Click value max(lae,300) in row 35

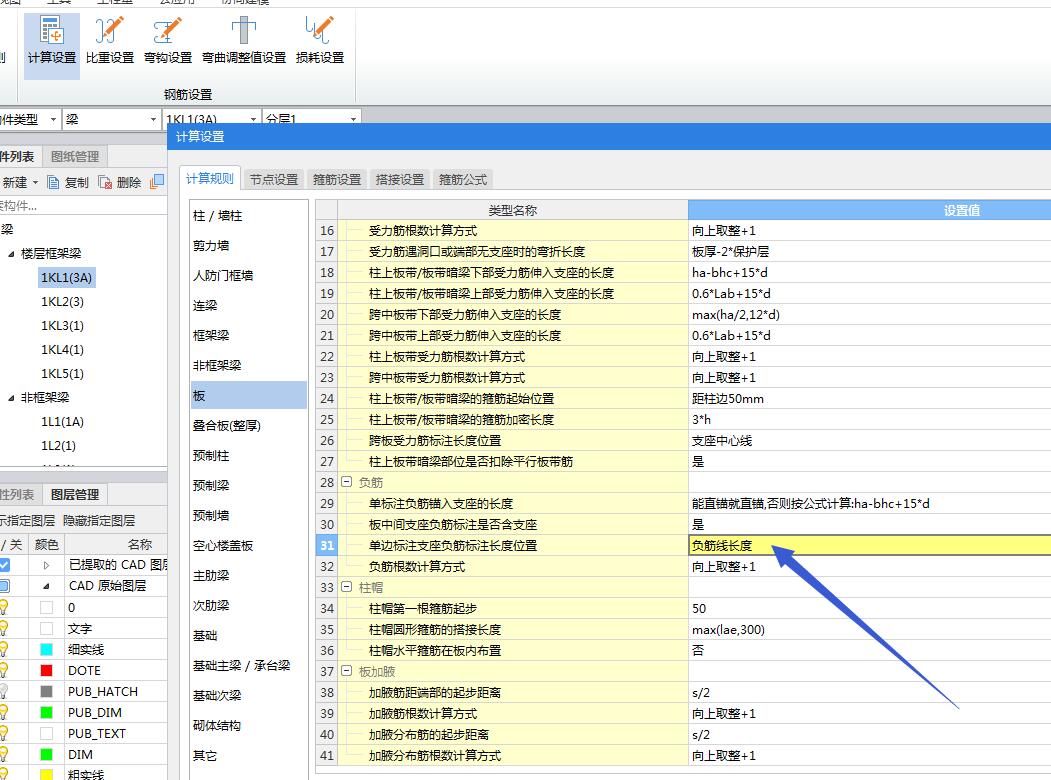tap(728, 629)
